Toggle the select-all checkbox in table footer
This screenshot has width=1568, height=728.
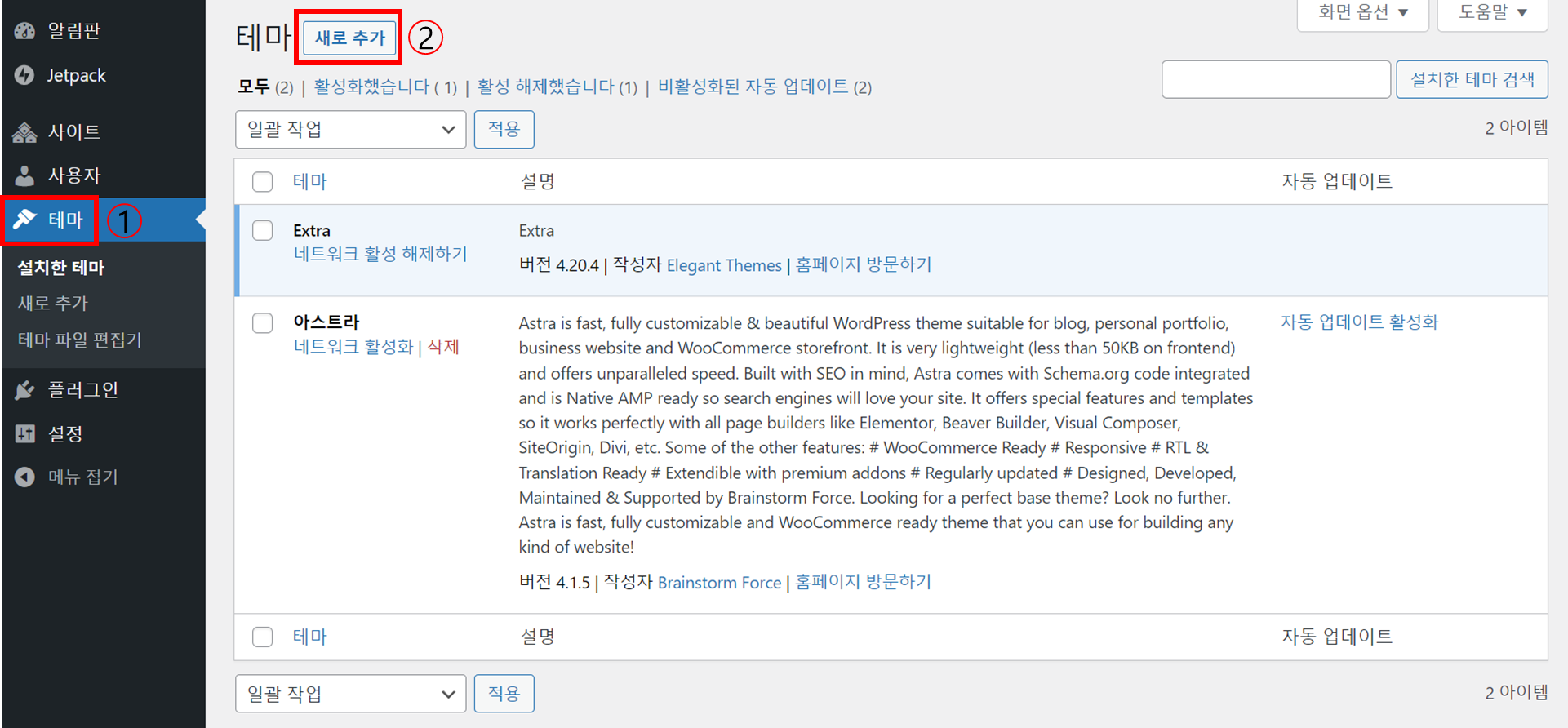pyautogui.click(x=263, y=637)
